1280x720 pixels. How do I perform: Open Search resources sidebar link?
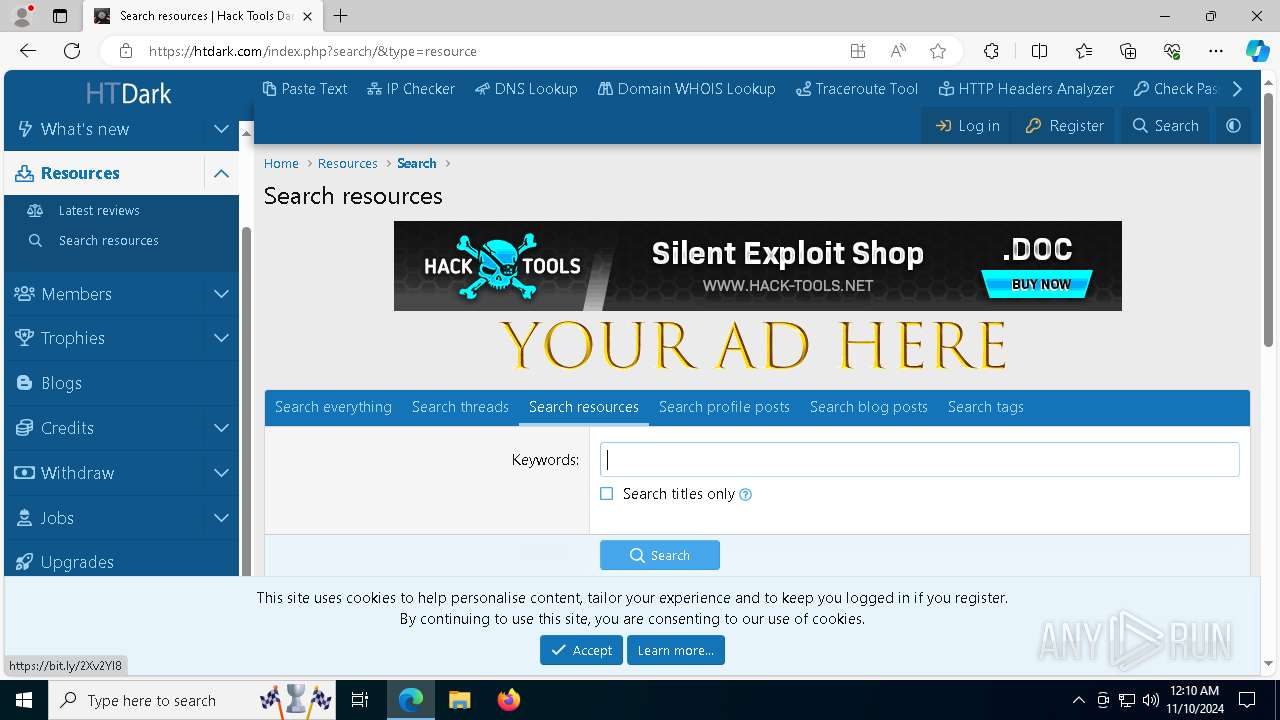108,241
